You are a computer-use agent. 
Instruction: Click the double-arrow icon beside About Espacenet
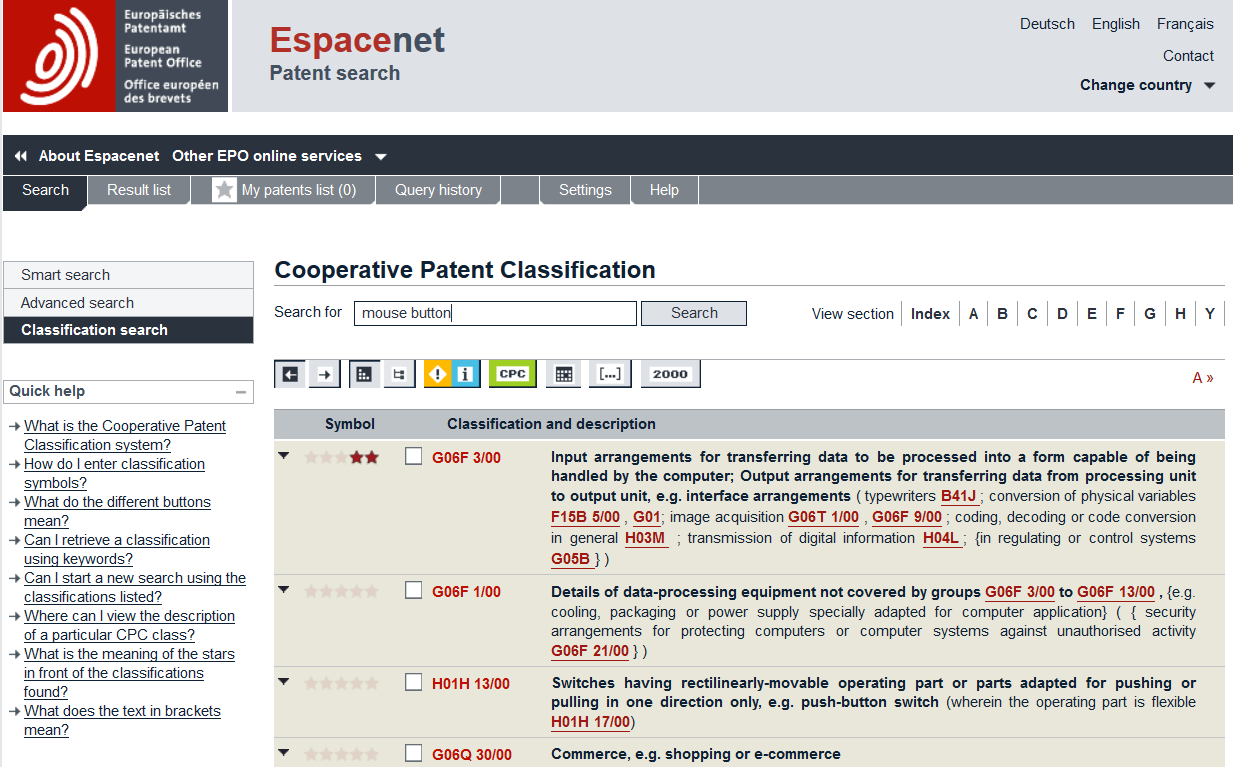click(x=21, y=156)
